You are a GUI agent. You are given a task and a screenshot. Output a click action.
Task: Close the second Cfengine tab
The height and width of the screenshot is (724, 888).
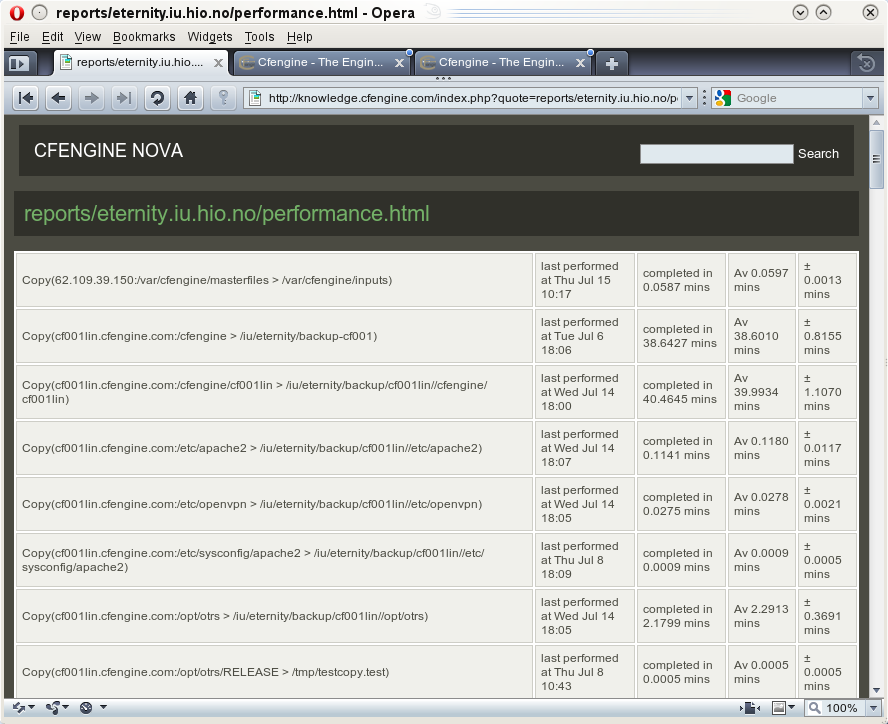(580, 63)
